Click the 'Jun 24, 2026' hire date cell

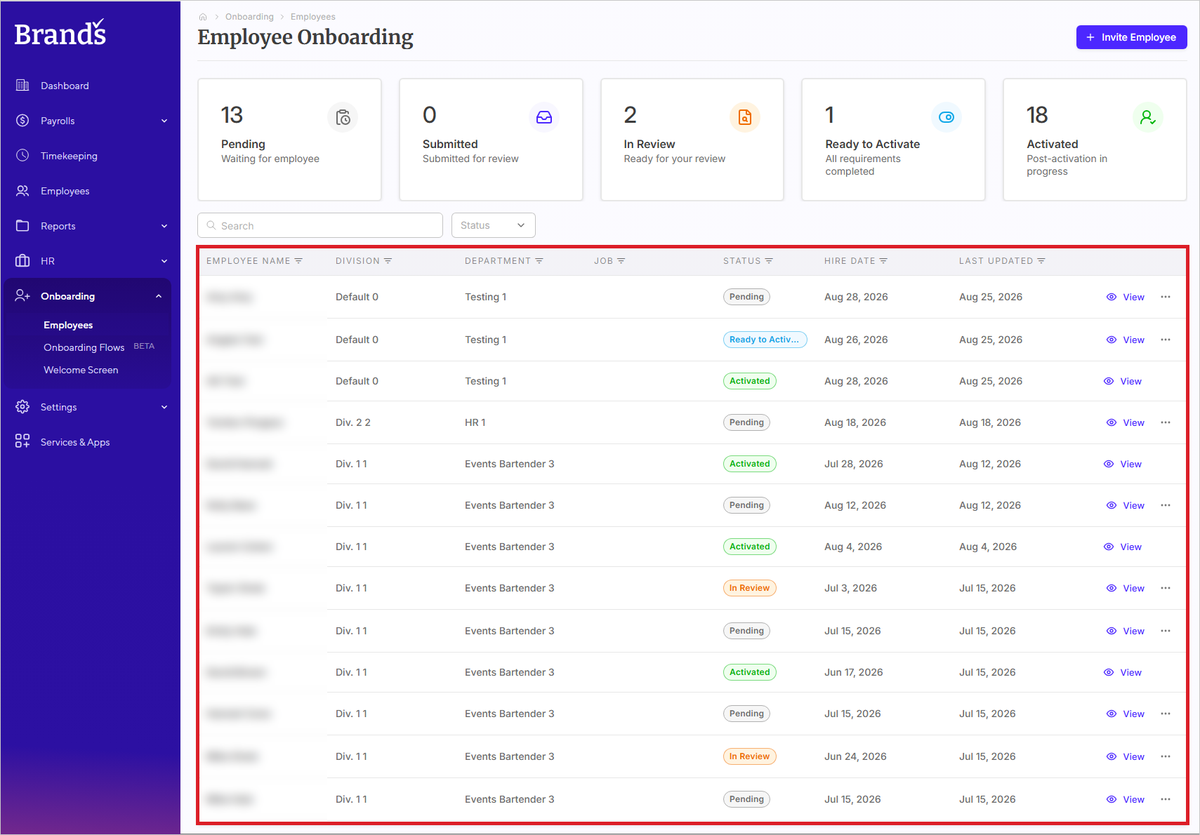click(x=854, y=757)
